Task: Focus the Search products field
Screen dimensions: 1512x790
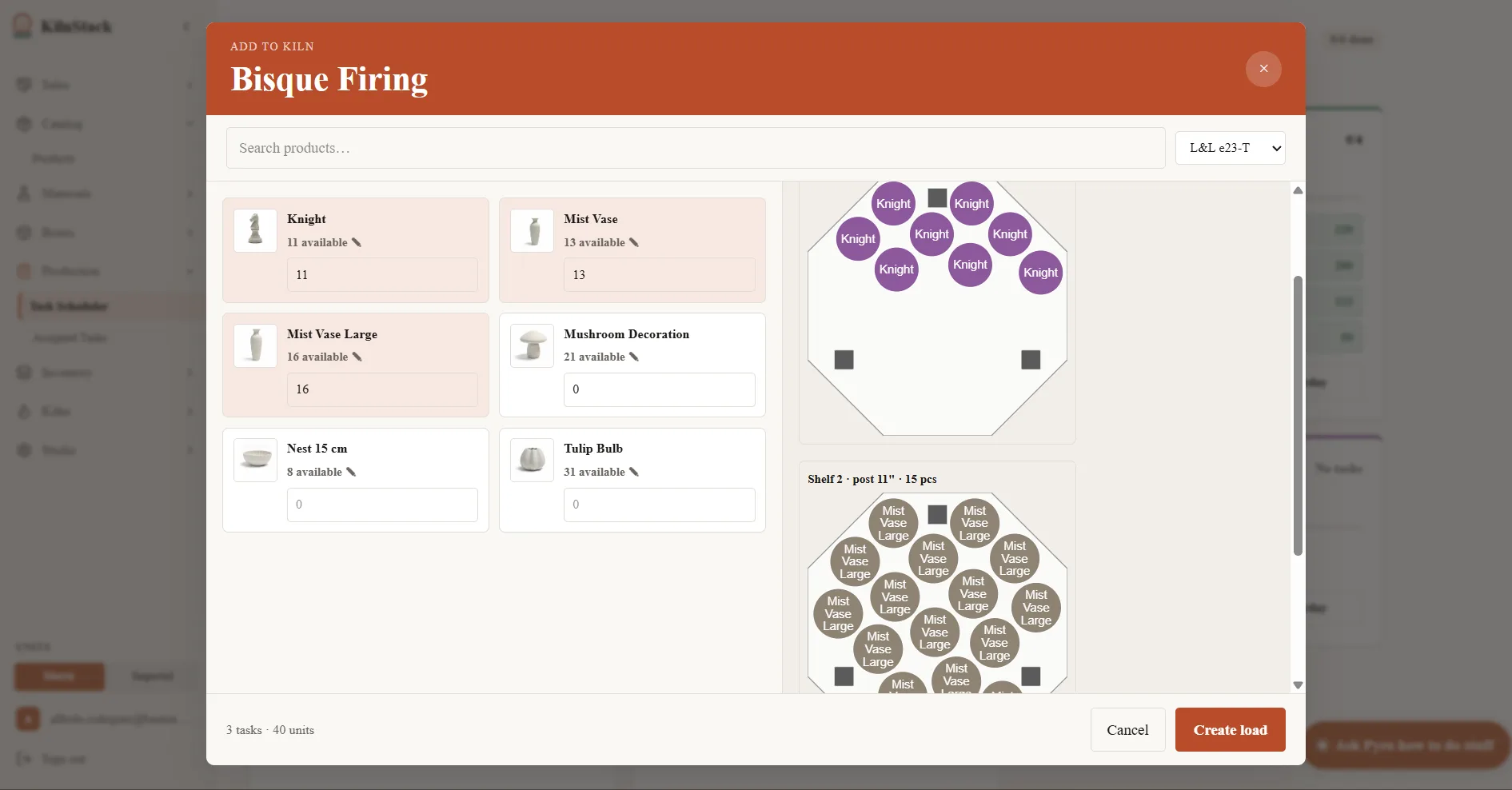Action: 696,148
